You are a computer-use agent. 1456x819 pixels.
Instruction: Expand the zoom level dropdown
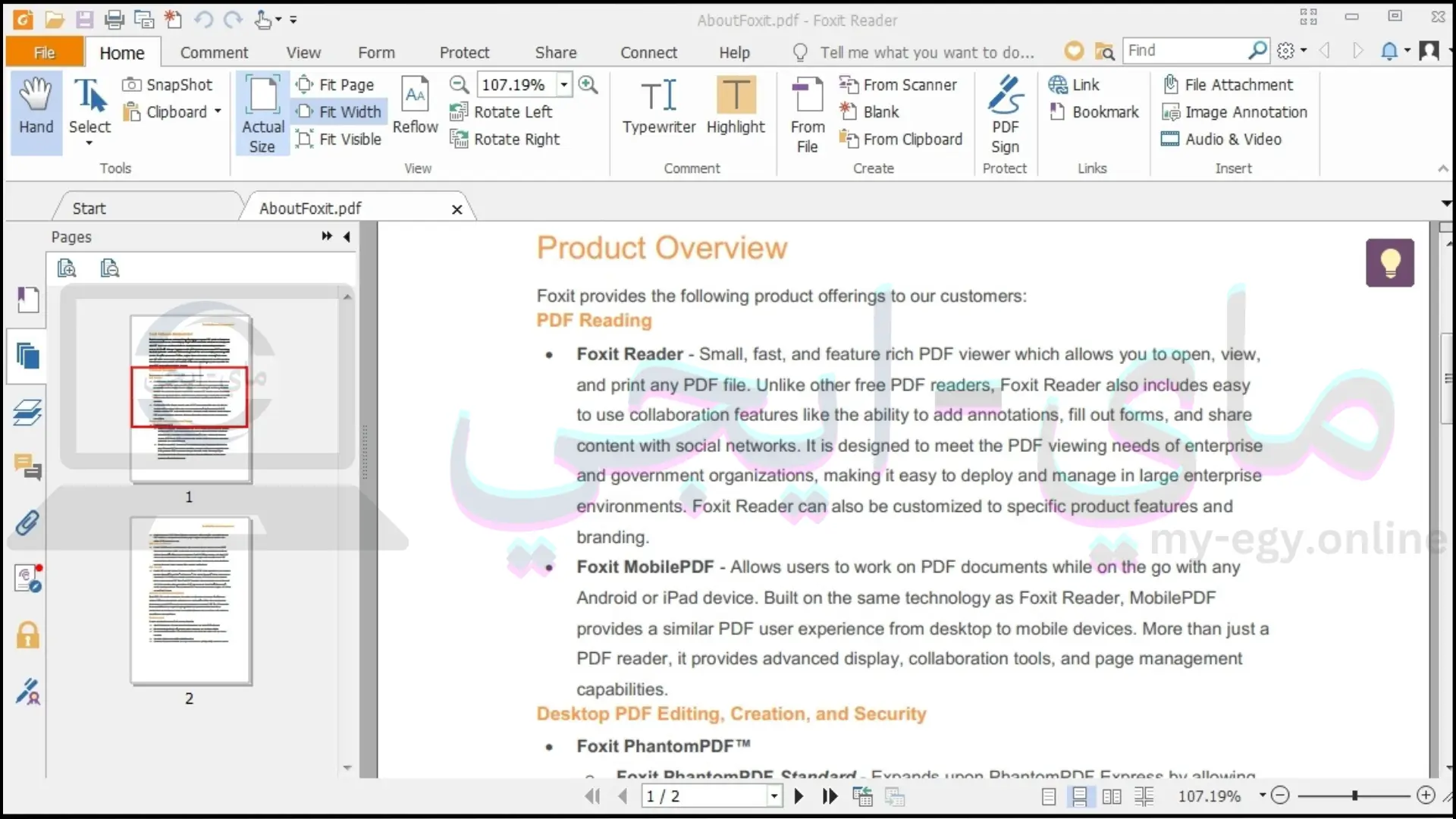(564, 84)
